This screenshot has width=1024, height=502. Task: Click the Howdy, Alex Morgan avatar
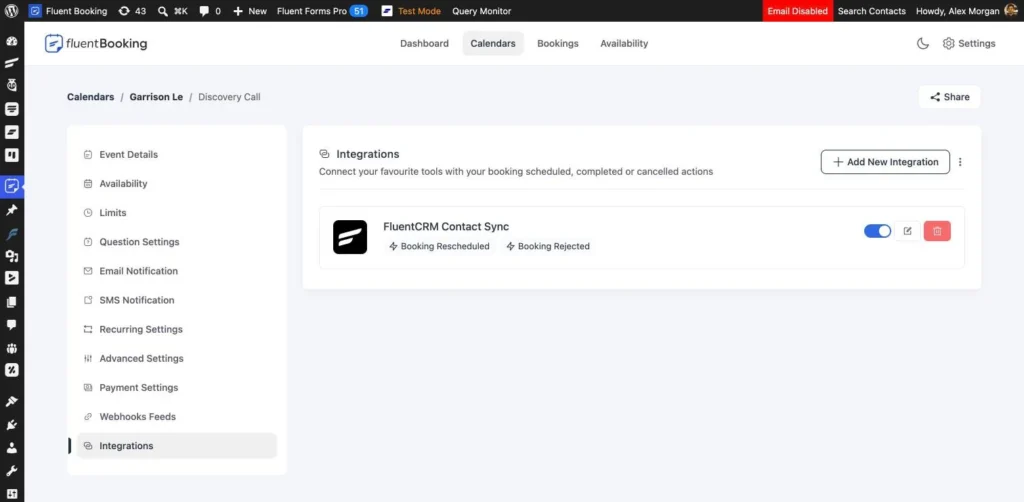tap(1010, 11)
